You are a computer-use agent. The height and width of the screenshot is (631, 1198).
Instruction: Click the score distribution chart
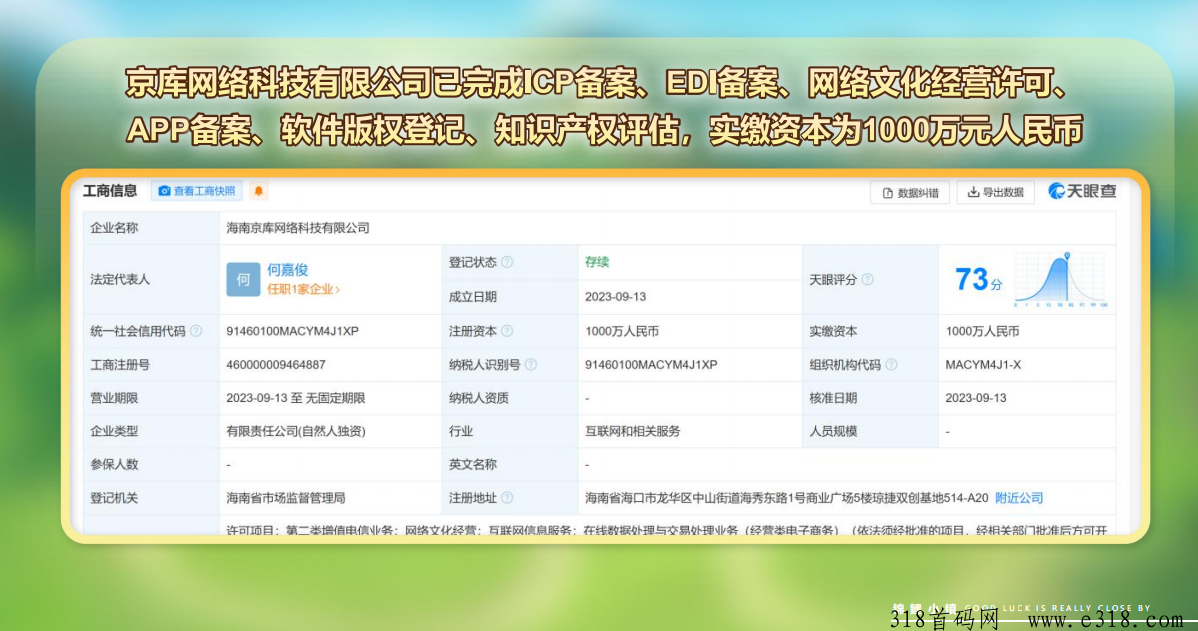(1060, 279)
